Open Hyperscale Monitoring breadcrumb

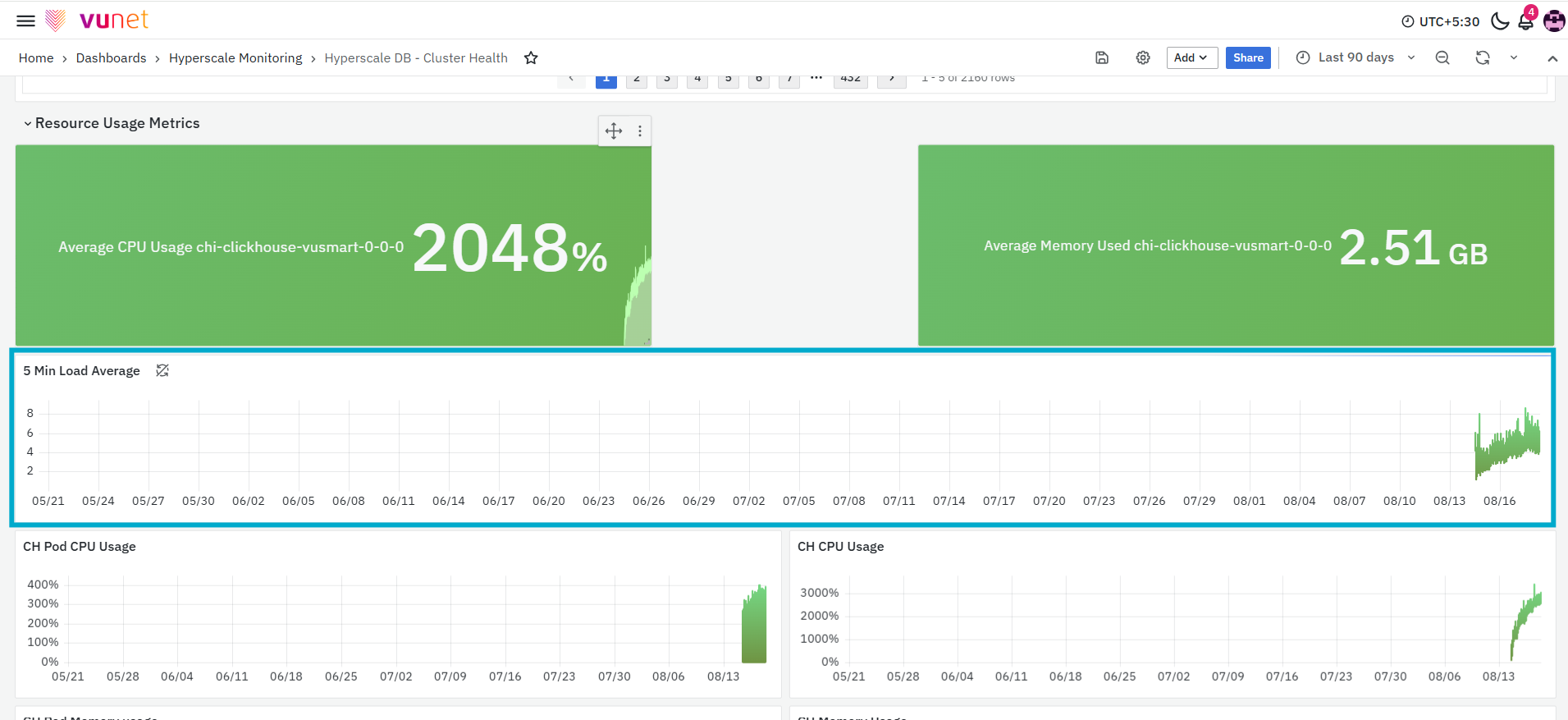(235, 57)
